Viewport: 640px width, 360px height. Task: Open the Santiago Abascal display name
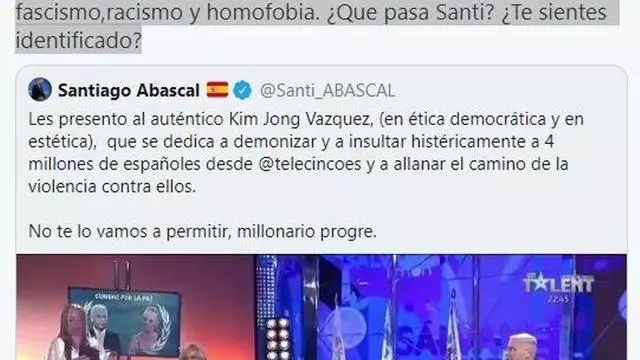[x=129, y=90]
